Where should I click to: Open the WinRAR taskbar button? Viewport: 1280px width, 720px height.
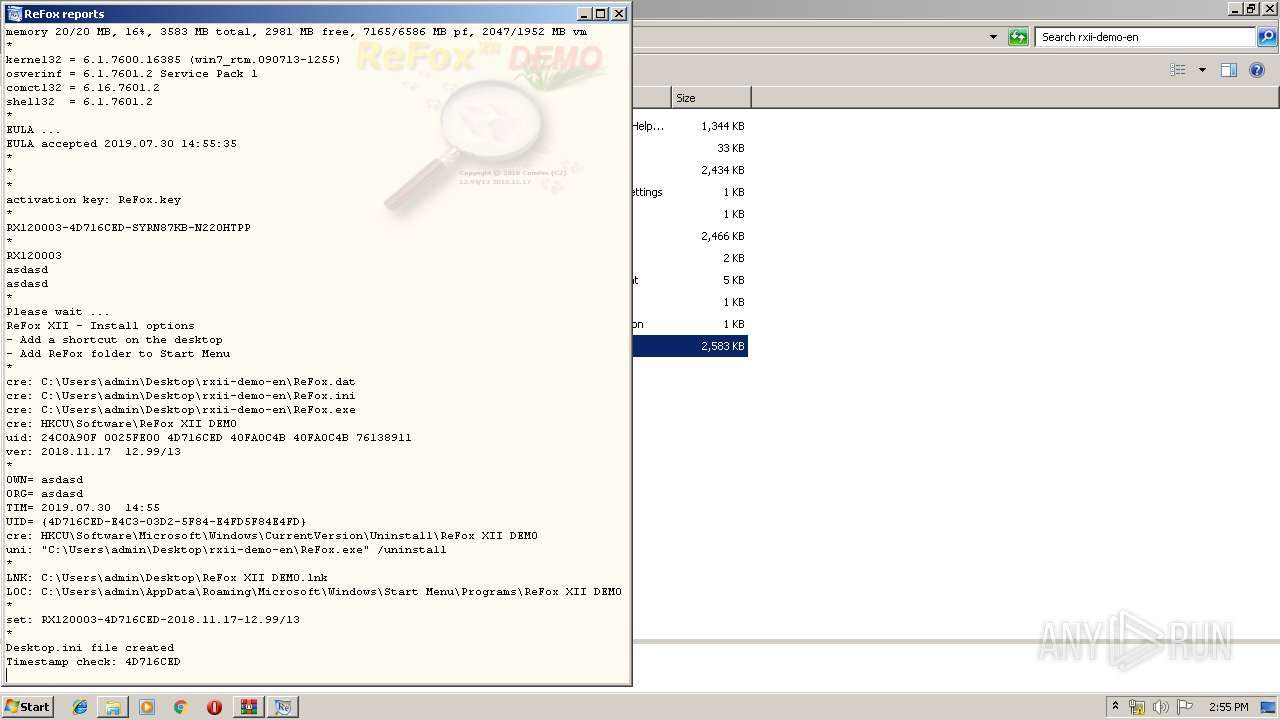[248, 707]
